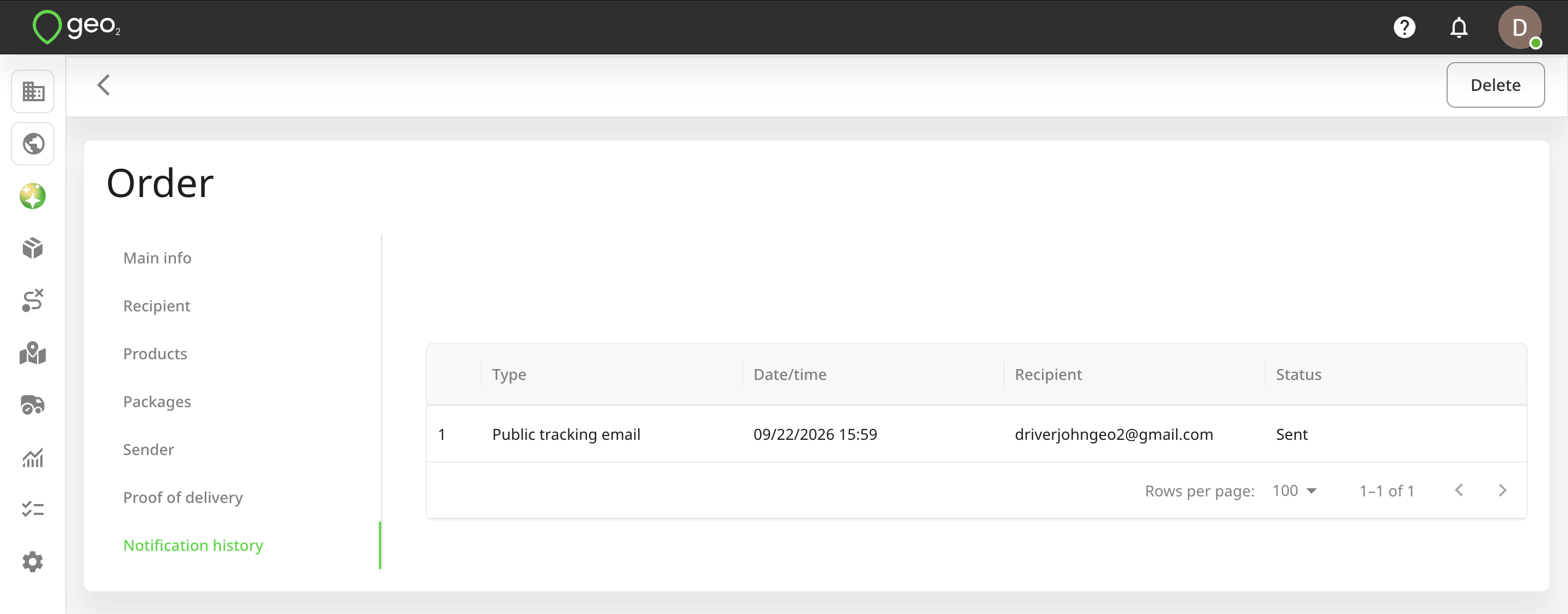The height and width of the screenshot is (614, 1568).
Task: Open the analytics chart sidebar icon
Action: tap(33, 458)
